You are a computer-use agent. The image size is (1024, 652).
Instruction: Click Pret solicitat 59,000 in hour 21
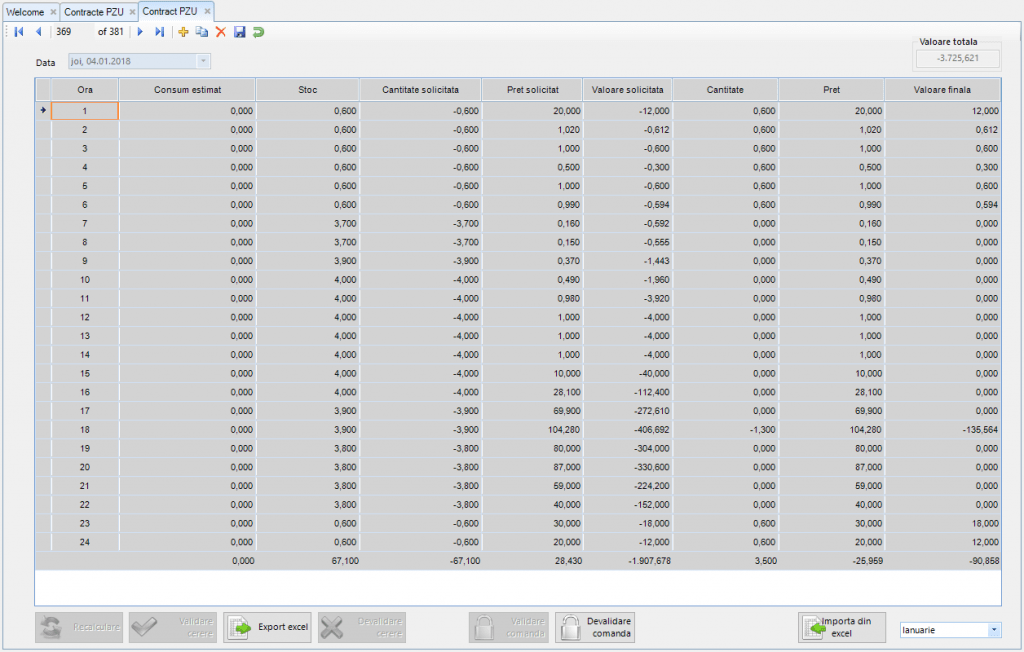click(x=533, y=486)
